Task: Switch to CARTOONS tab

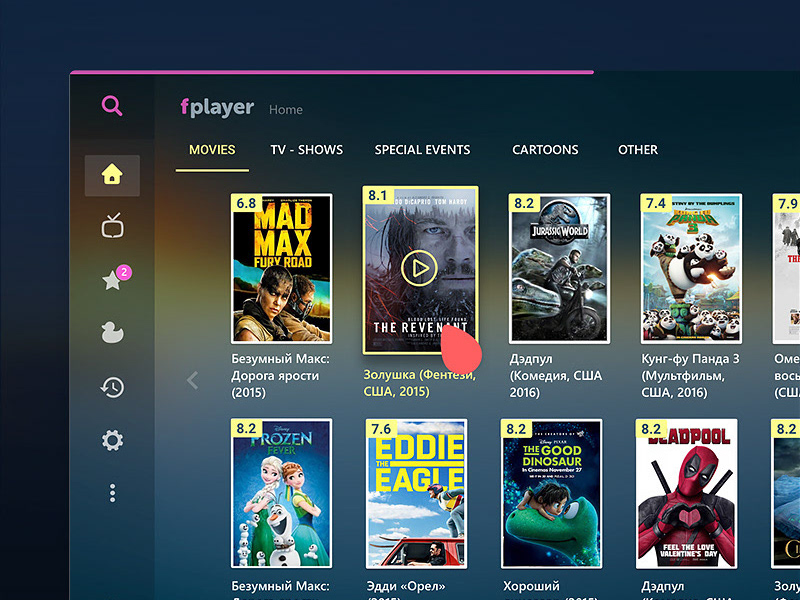Action: [545, 149]
